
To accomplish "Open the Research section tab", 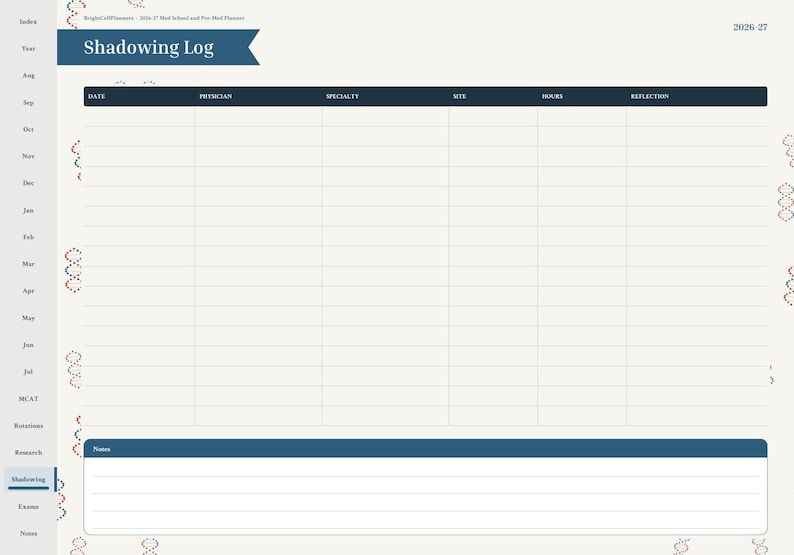I will (x=28, y=453).
